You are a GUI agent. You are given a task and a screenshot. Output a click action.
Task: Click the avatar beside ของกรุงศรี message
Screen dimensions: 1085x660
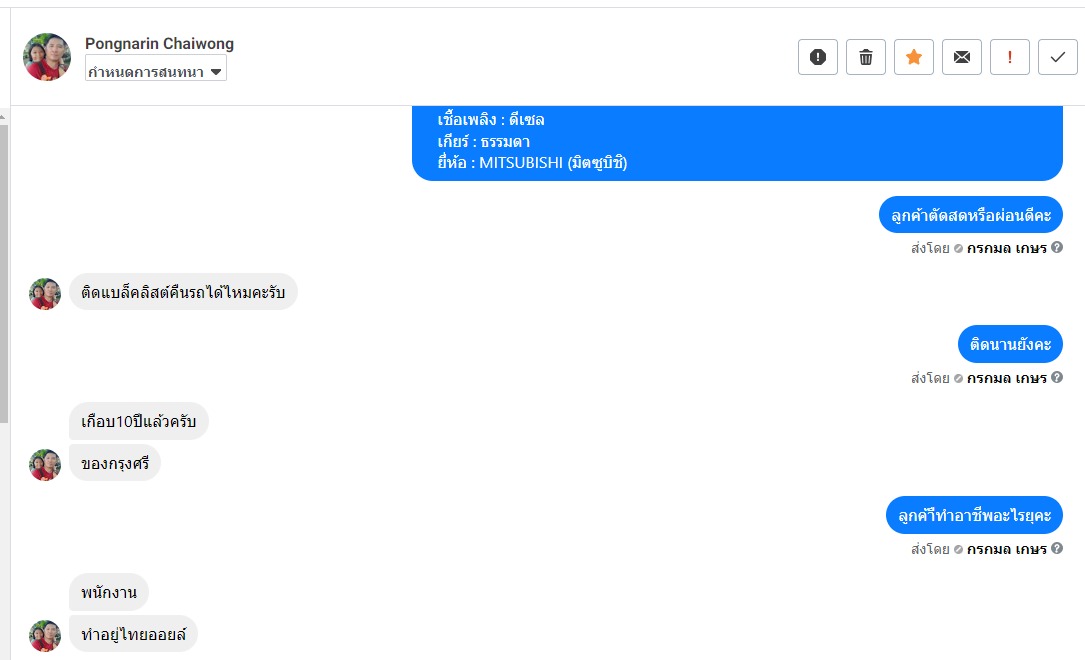pos(45,464)
